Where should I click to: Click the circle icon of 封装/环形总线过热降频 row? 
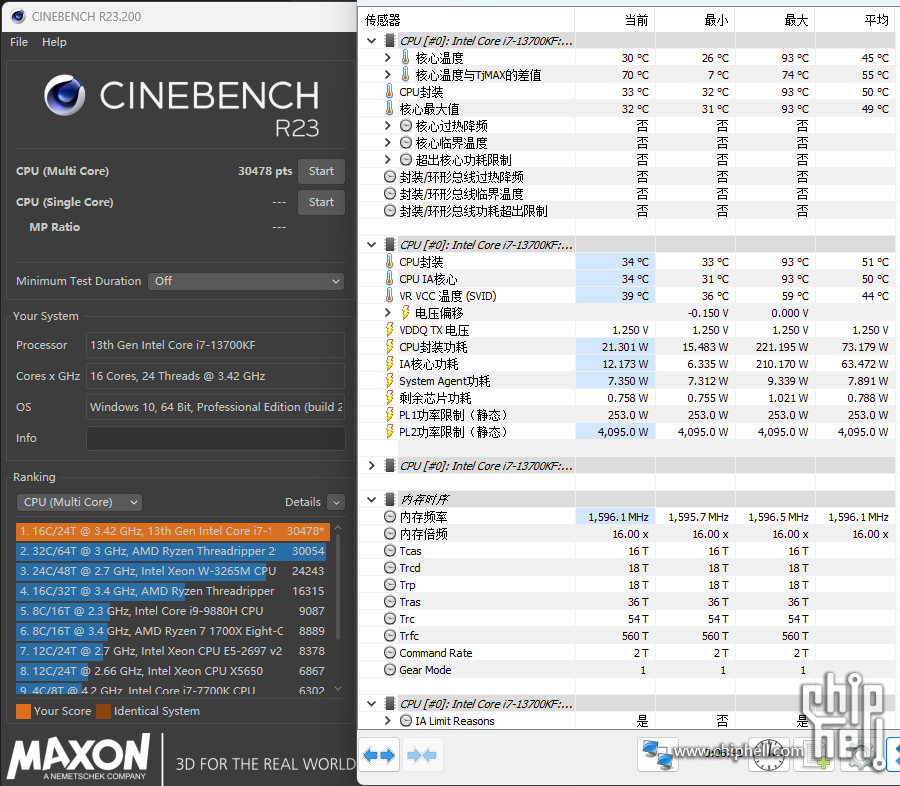[390, 177]
